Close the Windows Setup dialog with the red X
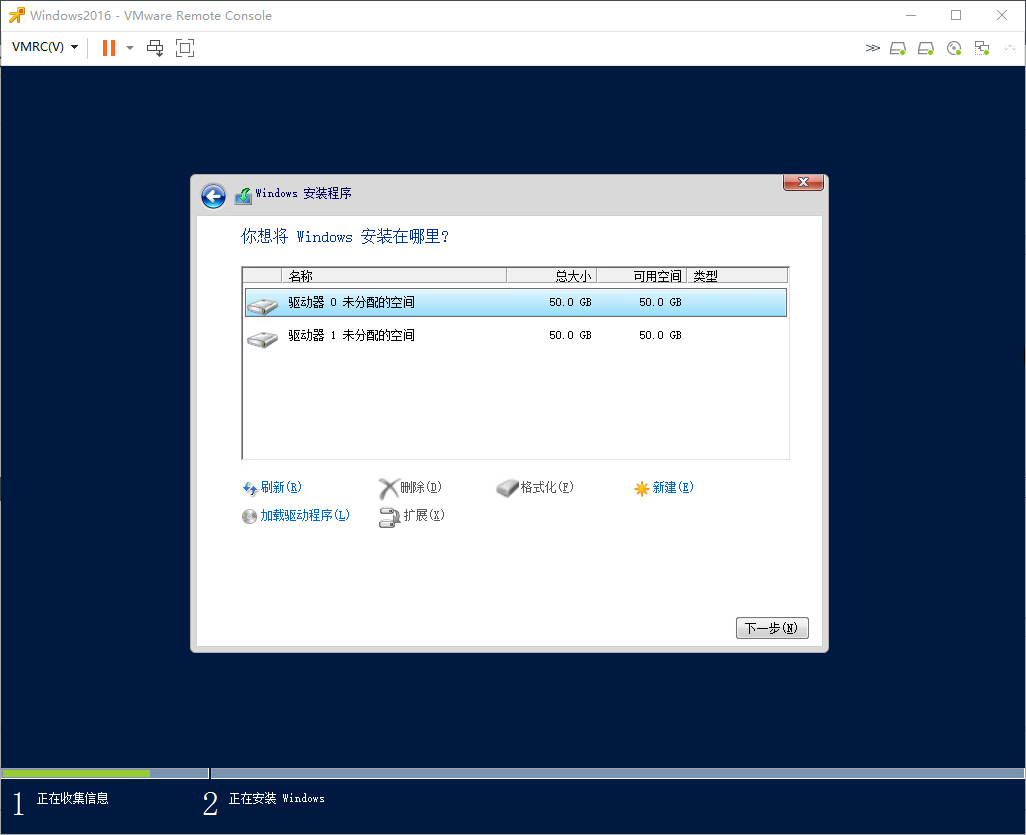This screenshot has height=835, width=1026. (804, 183)
